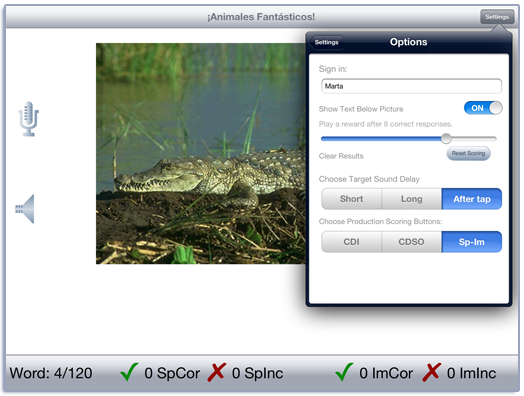Choose CDI production scoring buttons

click(x=351, y=242)
